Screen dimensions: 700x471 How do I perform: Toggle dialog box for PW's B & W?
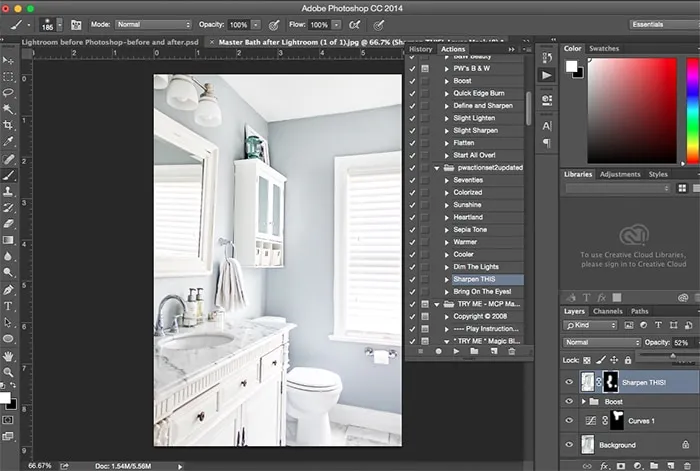click(425, 69)
